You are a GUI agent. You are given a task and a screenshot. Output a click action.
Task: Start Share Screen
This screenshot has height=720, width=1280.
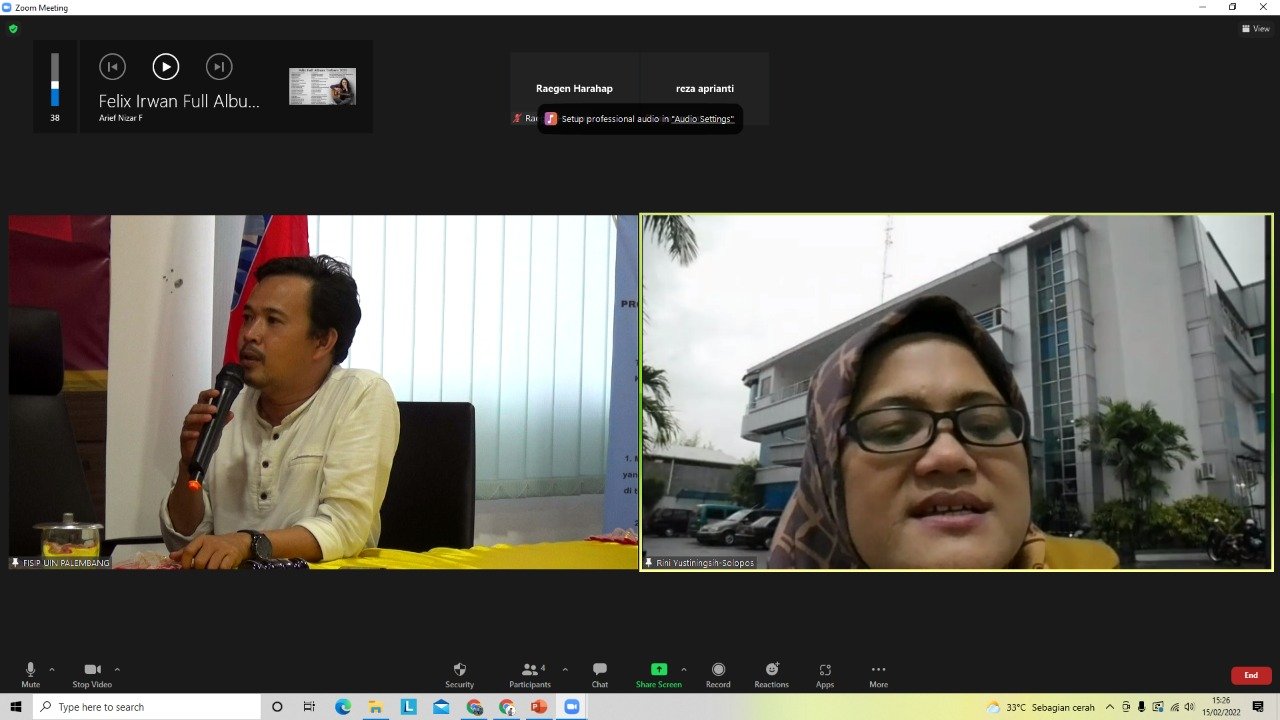(658, 670)
